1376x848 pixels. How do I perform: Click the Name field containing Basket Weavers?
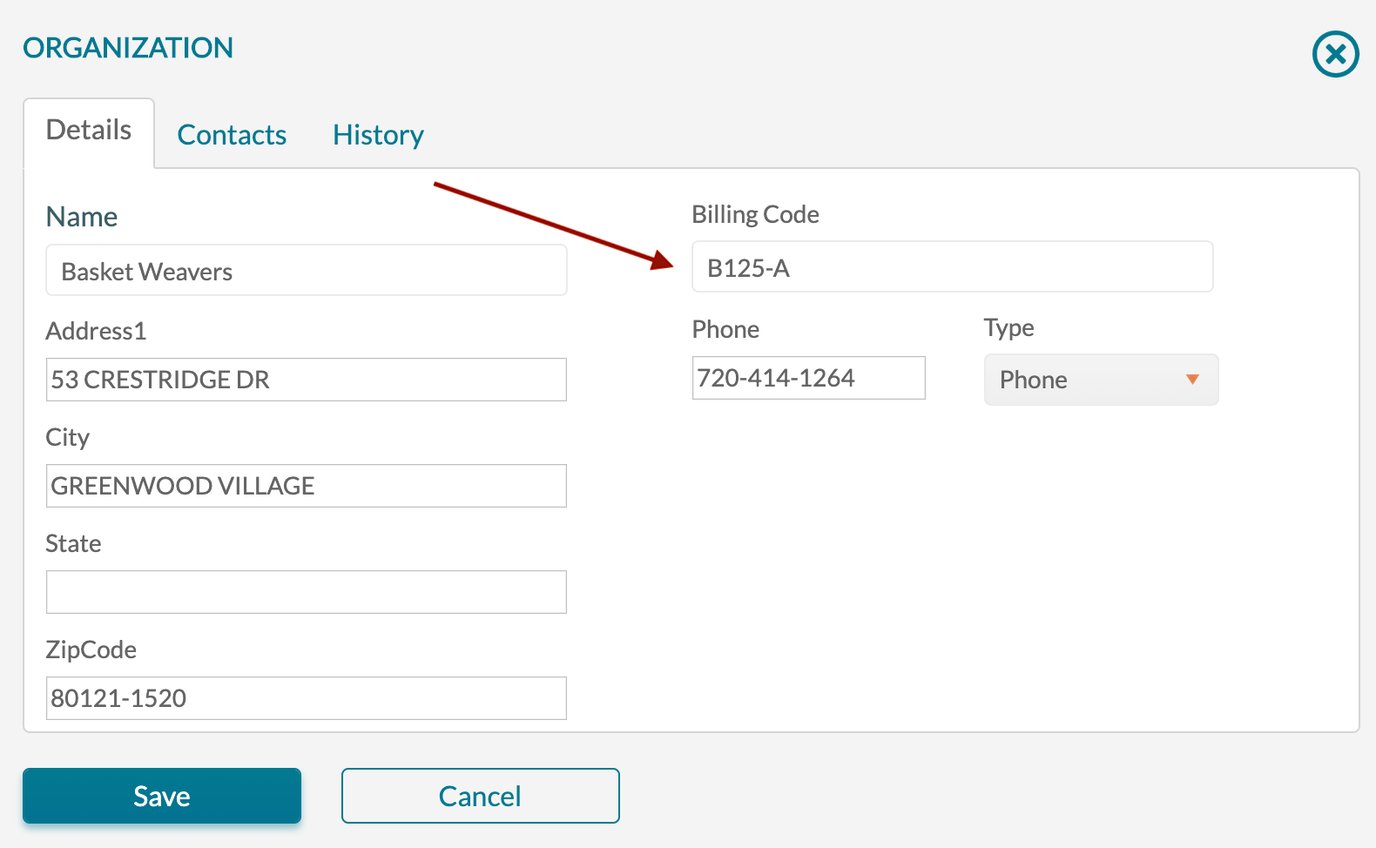click(x=305, y=270)
